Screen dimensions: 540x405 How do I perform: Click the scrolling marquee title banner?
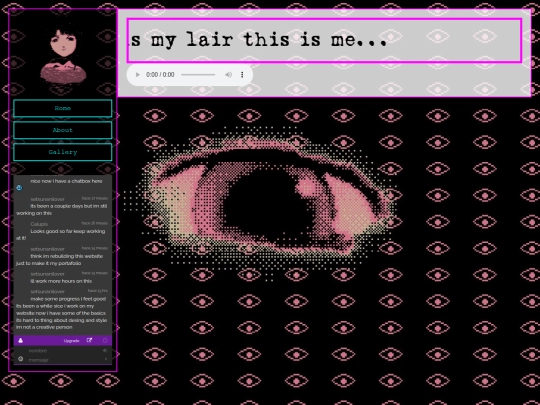pyautogui.click(x=324, y=40)
